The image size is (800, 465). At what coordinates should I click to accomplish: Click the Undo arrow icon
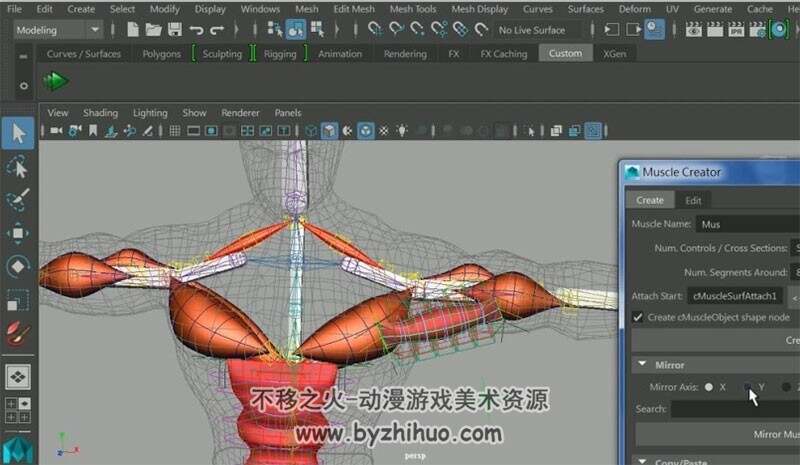pyautogui.click(x=196, y=30)
